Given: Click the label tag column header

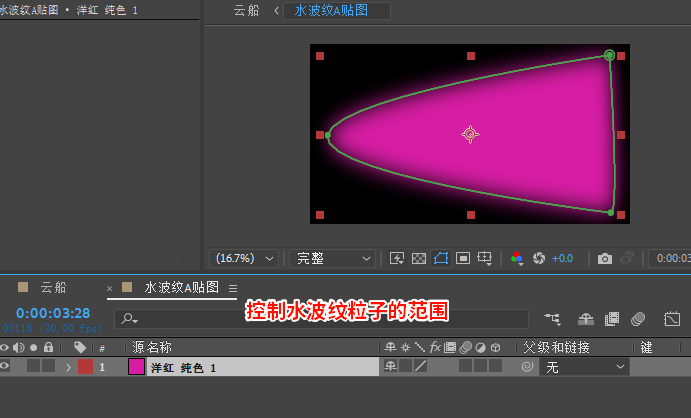Looking at the screenshot, I should pos(80,348).
